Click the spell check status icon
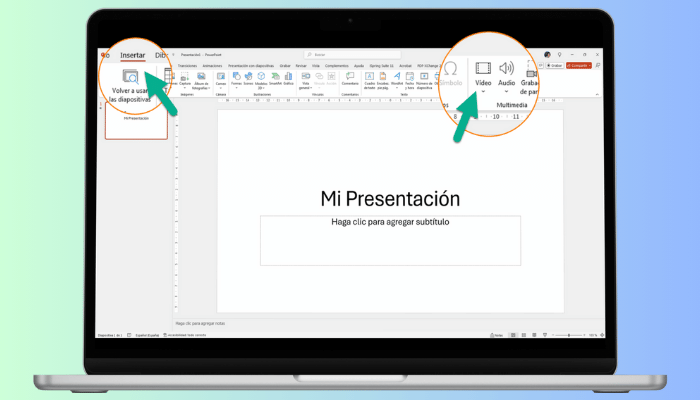The width and height of the screenshot is (700, 400). (129, 335)
